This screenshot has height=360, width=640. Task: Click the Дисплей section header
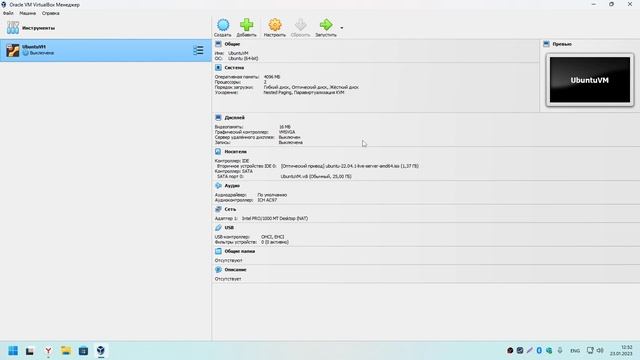[235, 117]
